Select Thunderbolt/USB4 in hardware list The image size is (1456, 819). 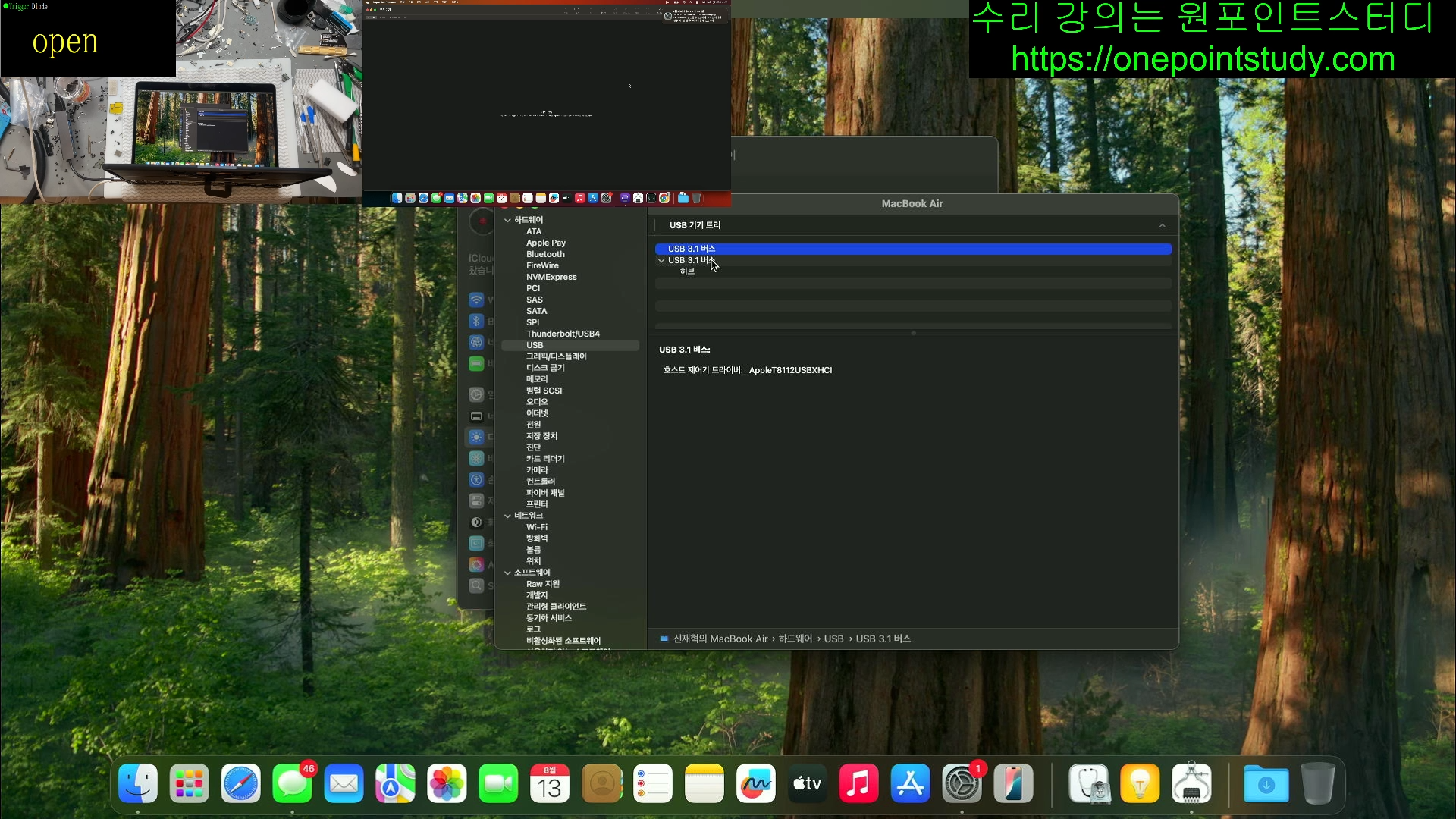[563, 334]
